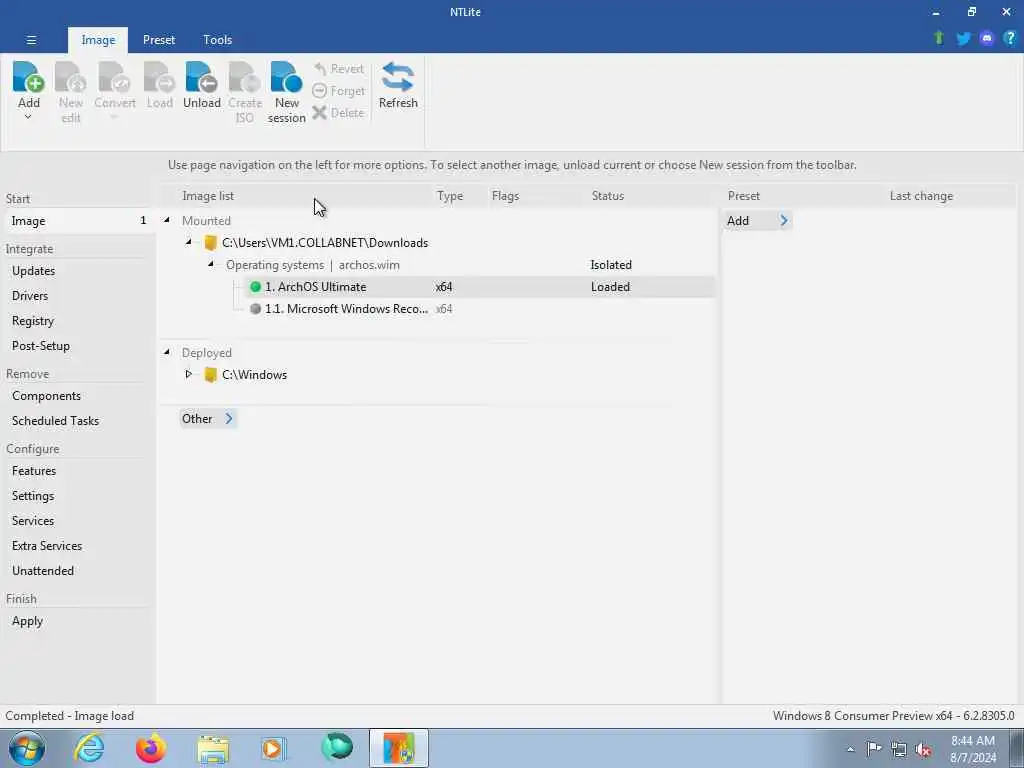Open the Apply page in sidebar
Viewport: 1024px width, 768px height.
pos(27,621)
